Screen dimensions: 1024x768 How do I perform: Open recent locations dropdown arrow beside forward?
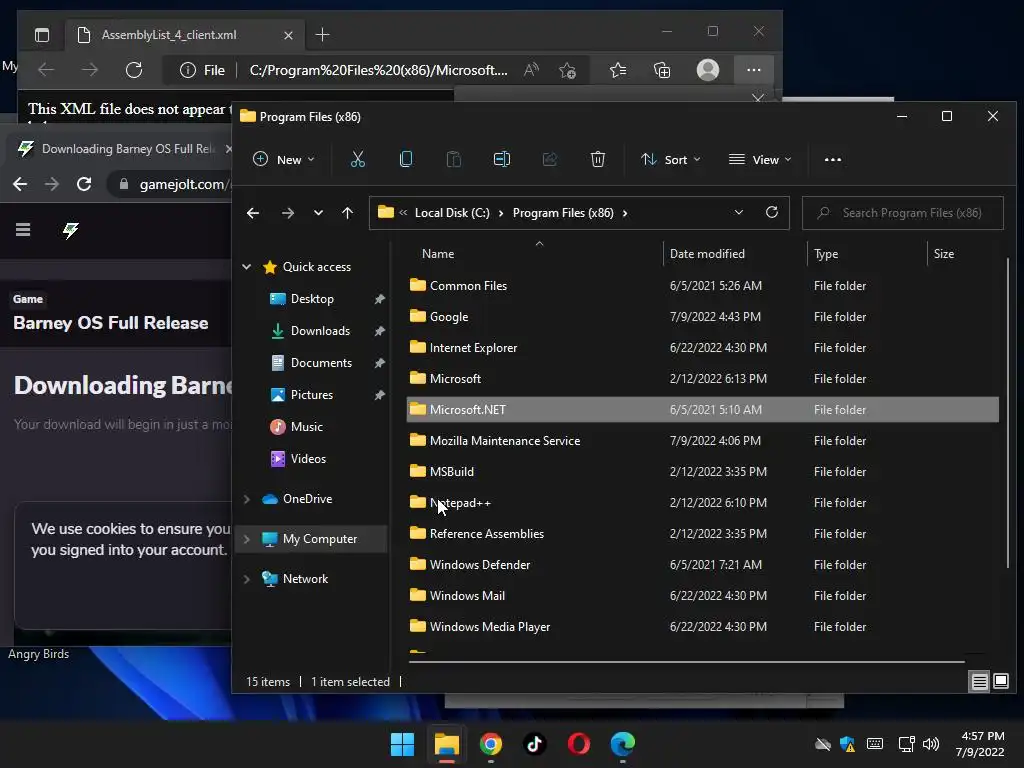[x=318, y=213]
